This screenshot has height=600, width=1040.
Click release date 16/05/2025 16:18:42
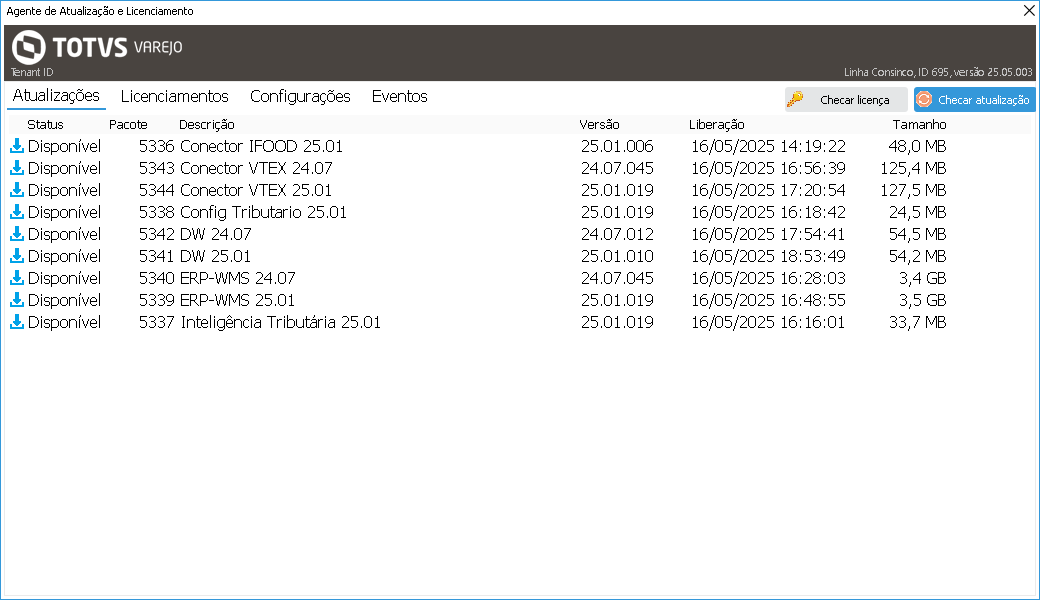tap(768, 211)
